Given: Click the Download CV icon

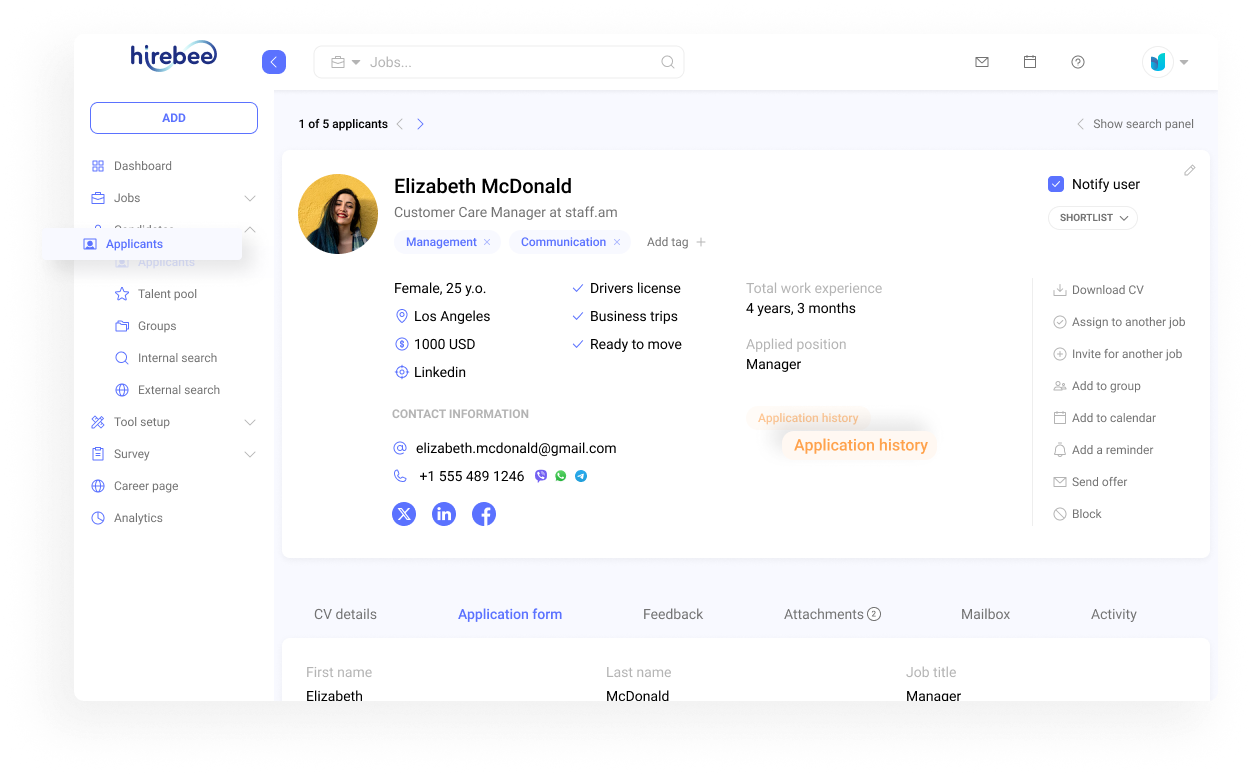Looking at the screenshot, I should tap(1059, 289).
